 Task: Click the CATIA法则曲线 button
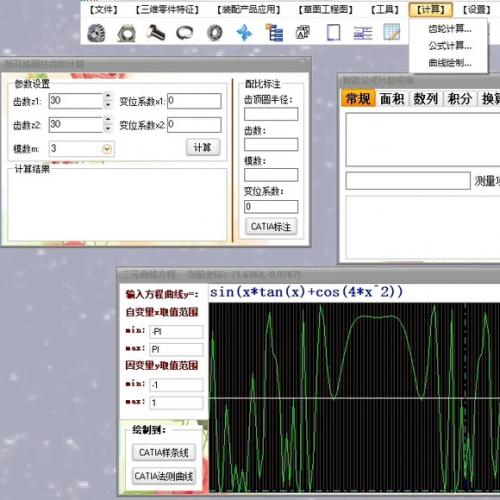164,476
